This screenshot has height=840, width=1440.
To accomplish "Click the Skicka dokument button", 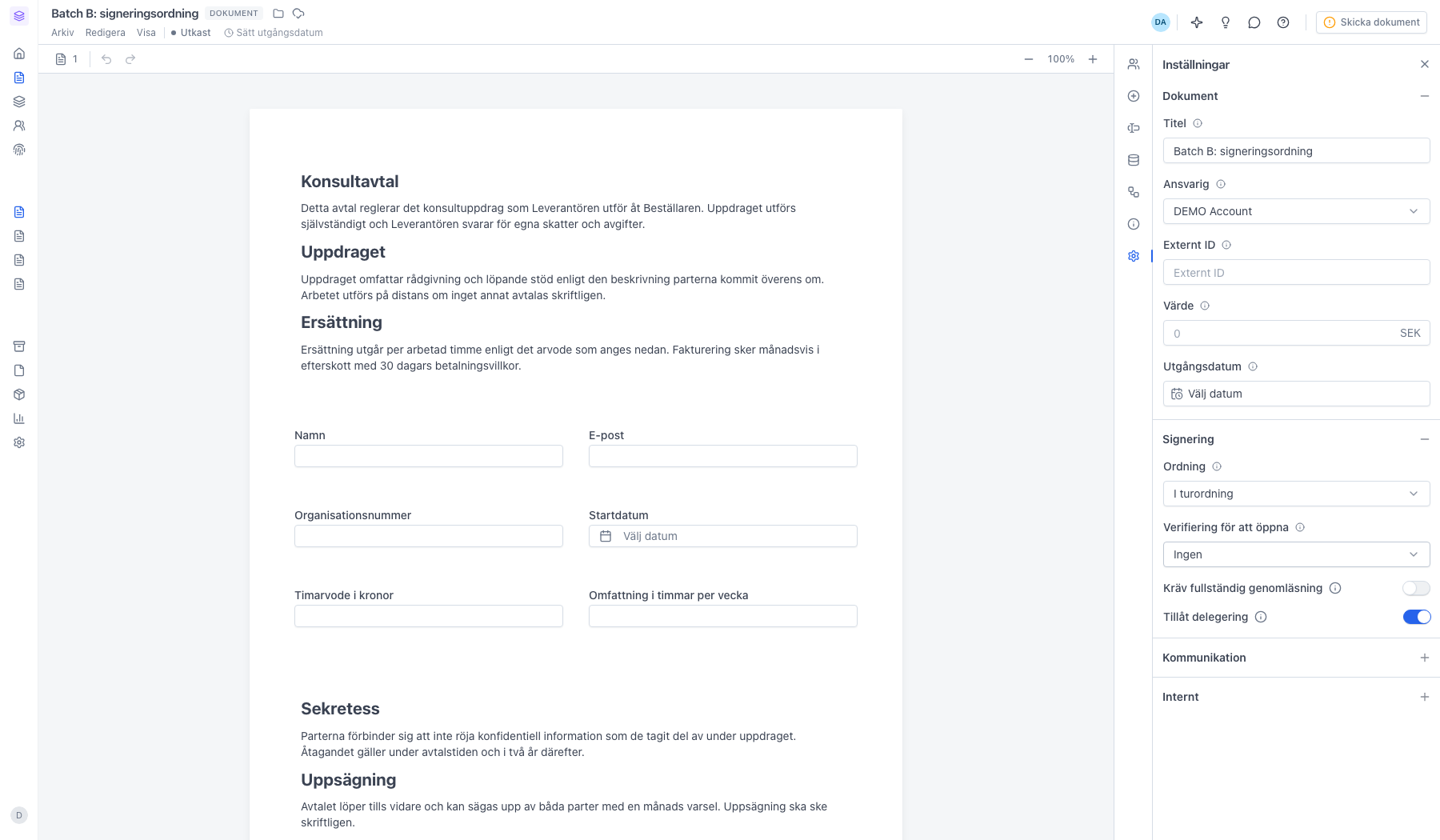I will click(x=1372, y=22).
